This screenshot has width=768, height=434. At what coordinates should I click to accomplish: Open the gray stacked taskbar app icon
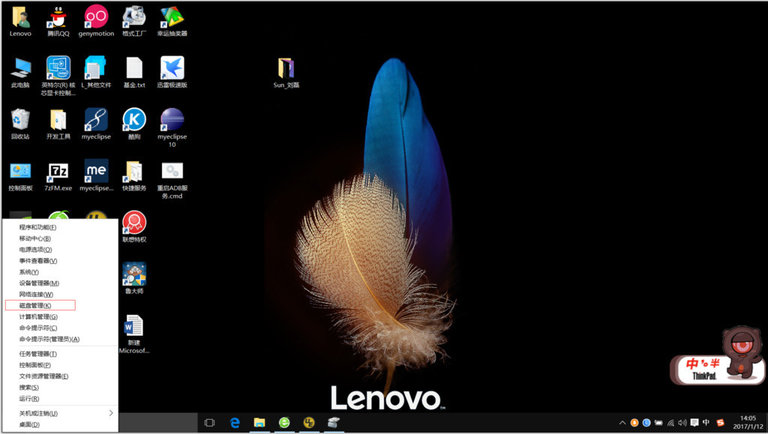[333, 423]
